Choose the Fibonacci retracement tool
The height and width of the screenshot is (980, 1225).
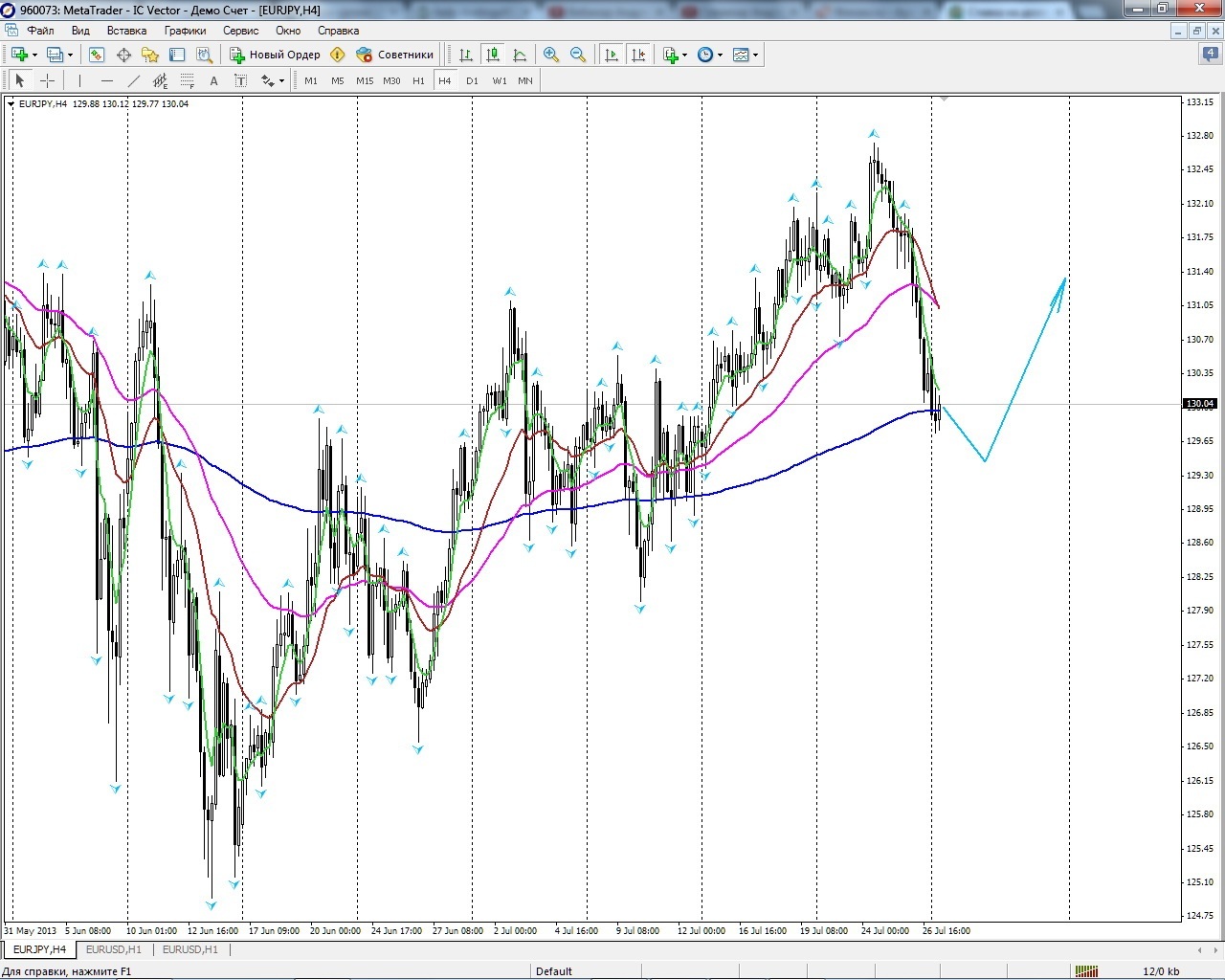188,81
